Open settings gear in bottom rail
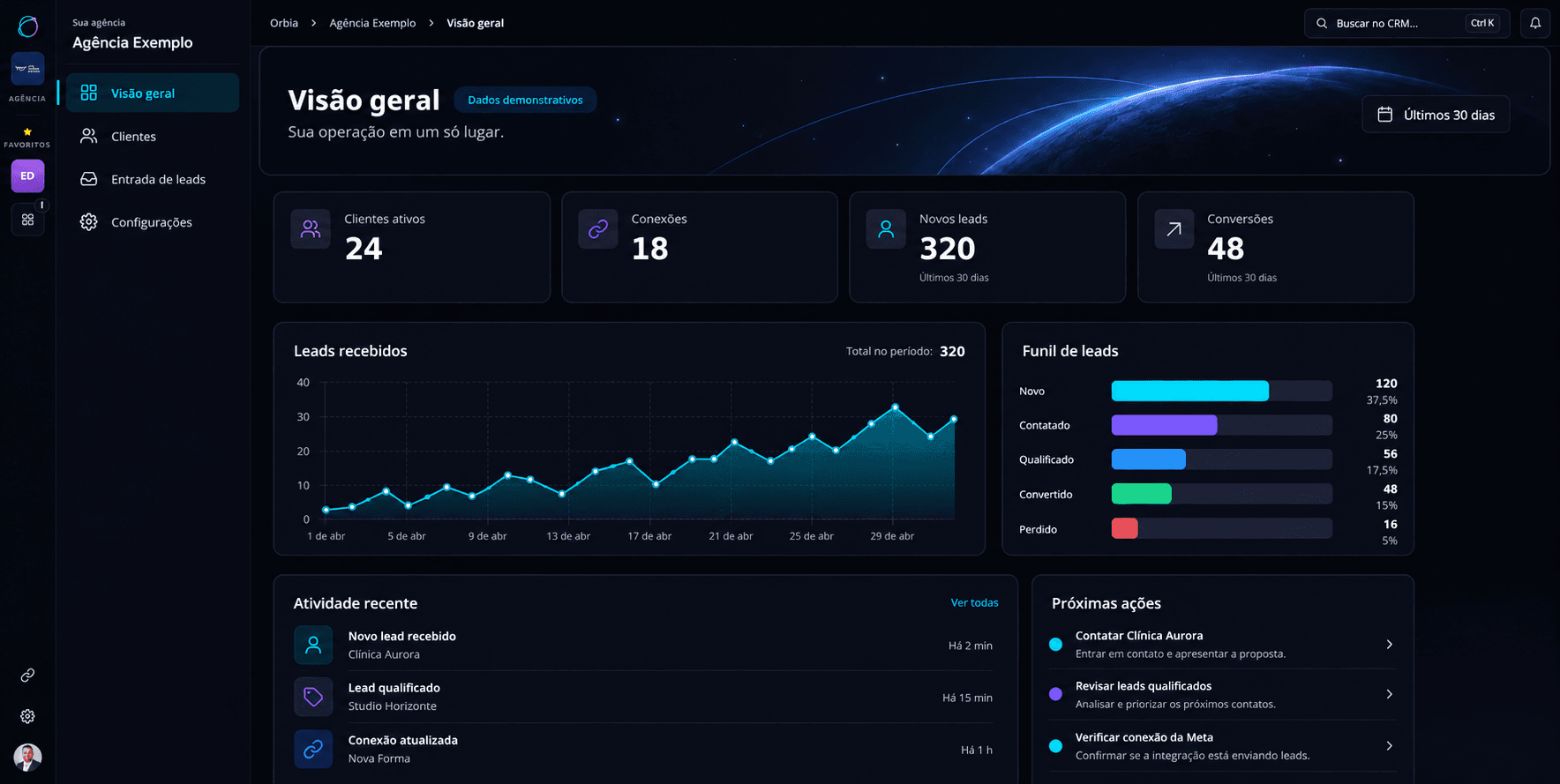The image size is (1560, 784). (x=27, y=716)
